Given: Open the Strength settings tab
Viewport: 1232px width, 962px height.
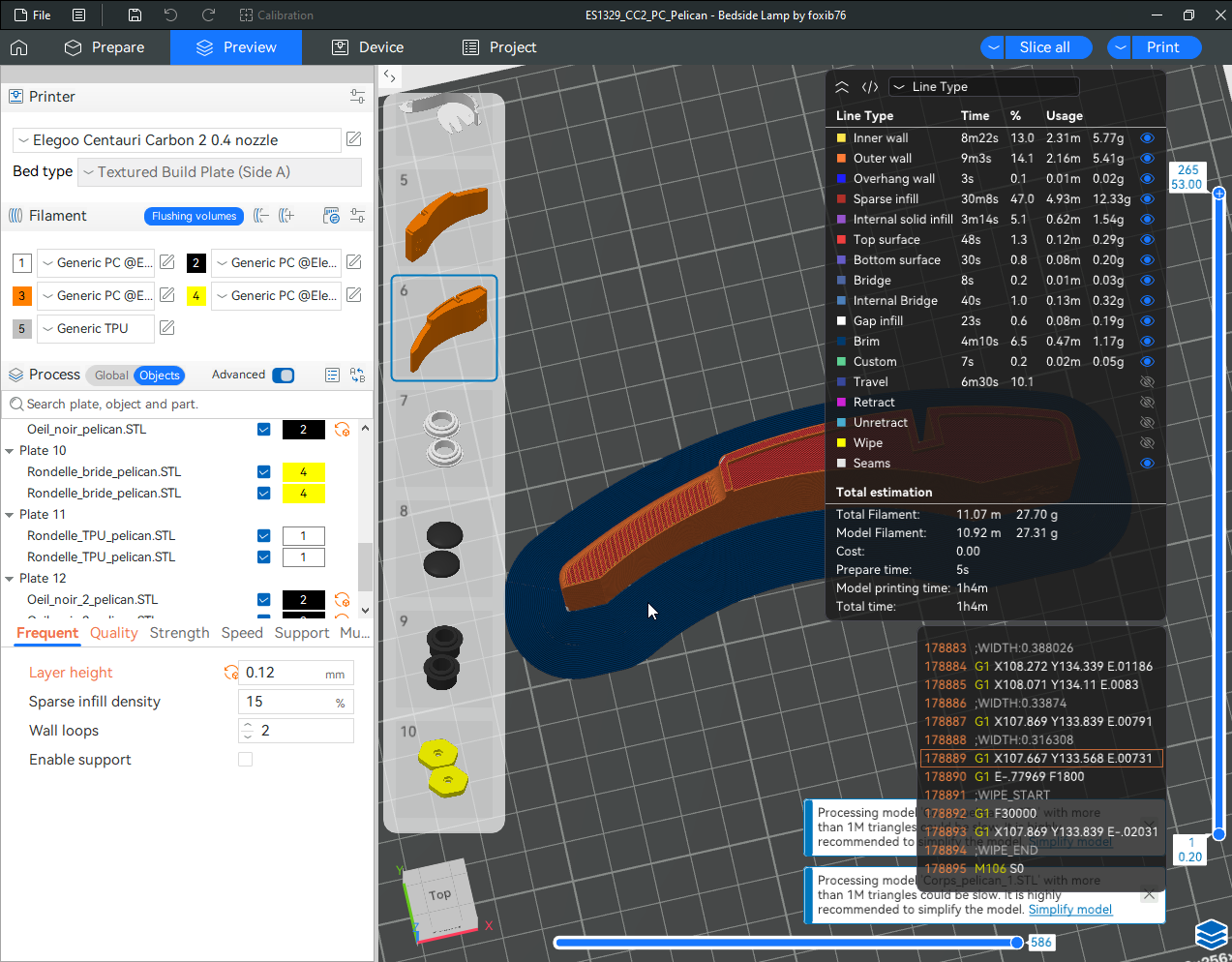Looking at the screenshot, I should tap(179, 633).
